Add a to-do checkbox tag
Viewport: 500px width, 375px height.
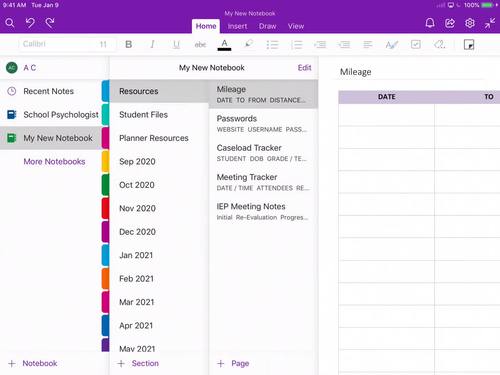416,44
